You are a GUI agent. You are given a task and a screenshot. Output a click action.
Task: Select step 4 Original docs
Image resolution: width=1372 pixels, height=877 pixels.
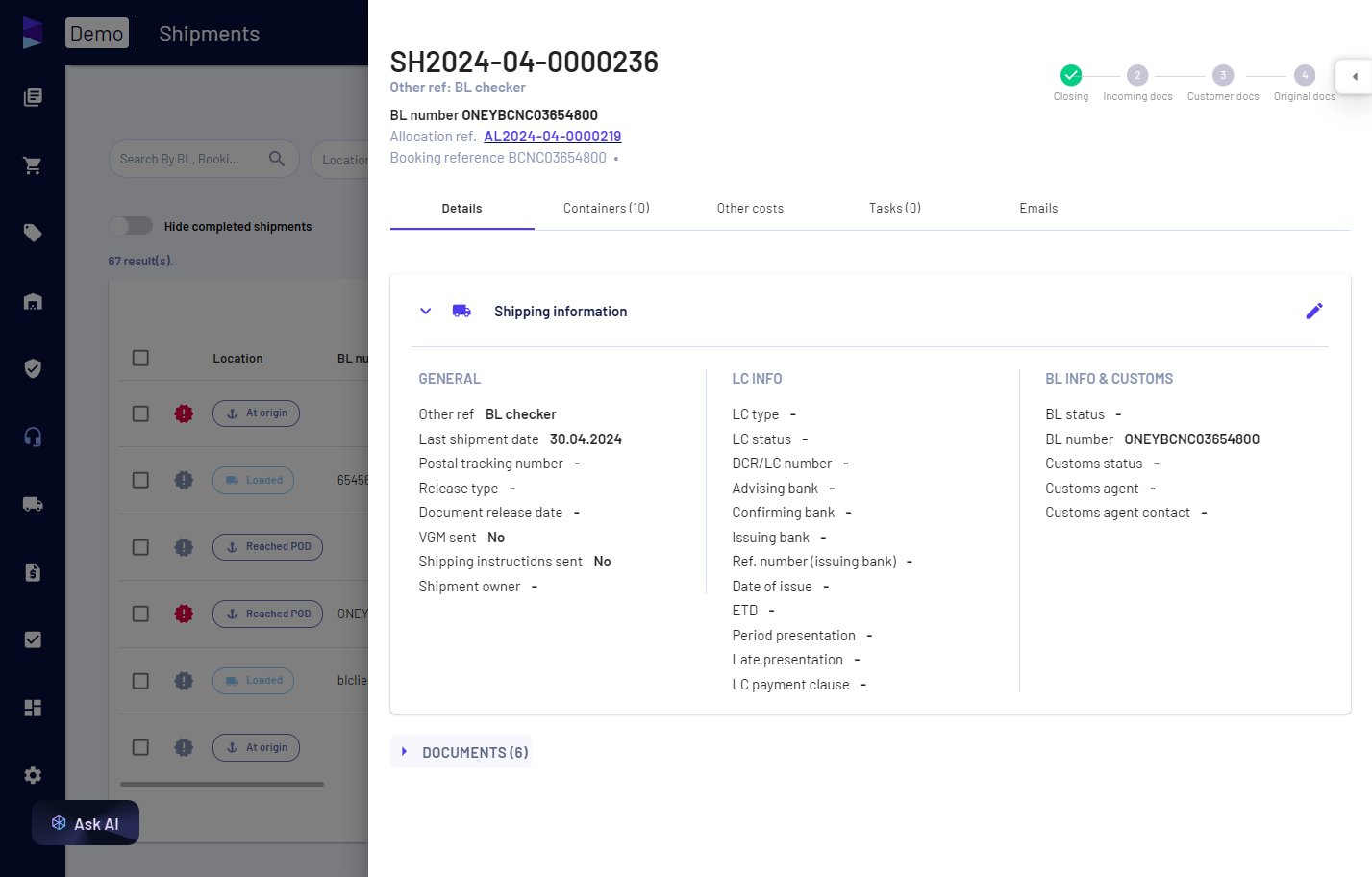tap(1305, 82)
